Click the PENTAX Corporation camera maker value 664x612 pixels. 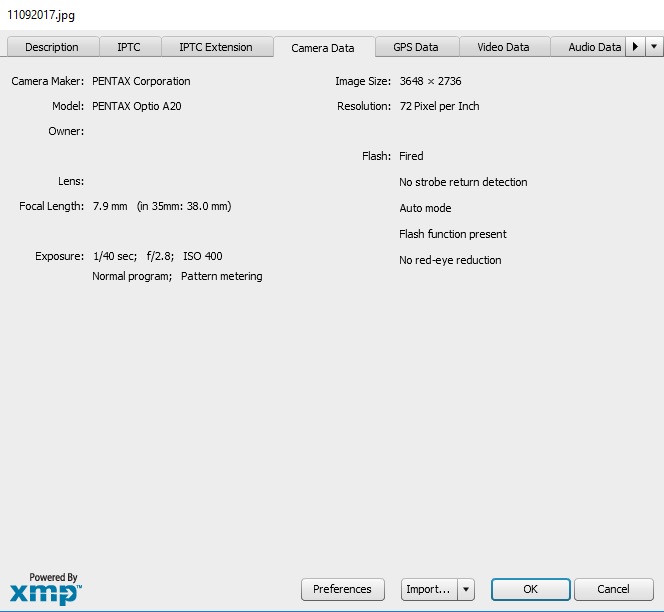(x=141, y=81)
